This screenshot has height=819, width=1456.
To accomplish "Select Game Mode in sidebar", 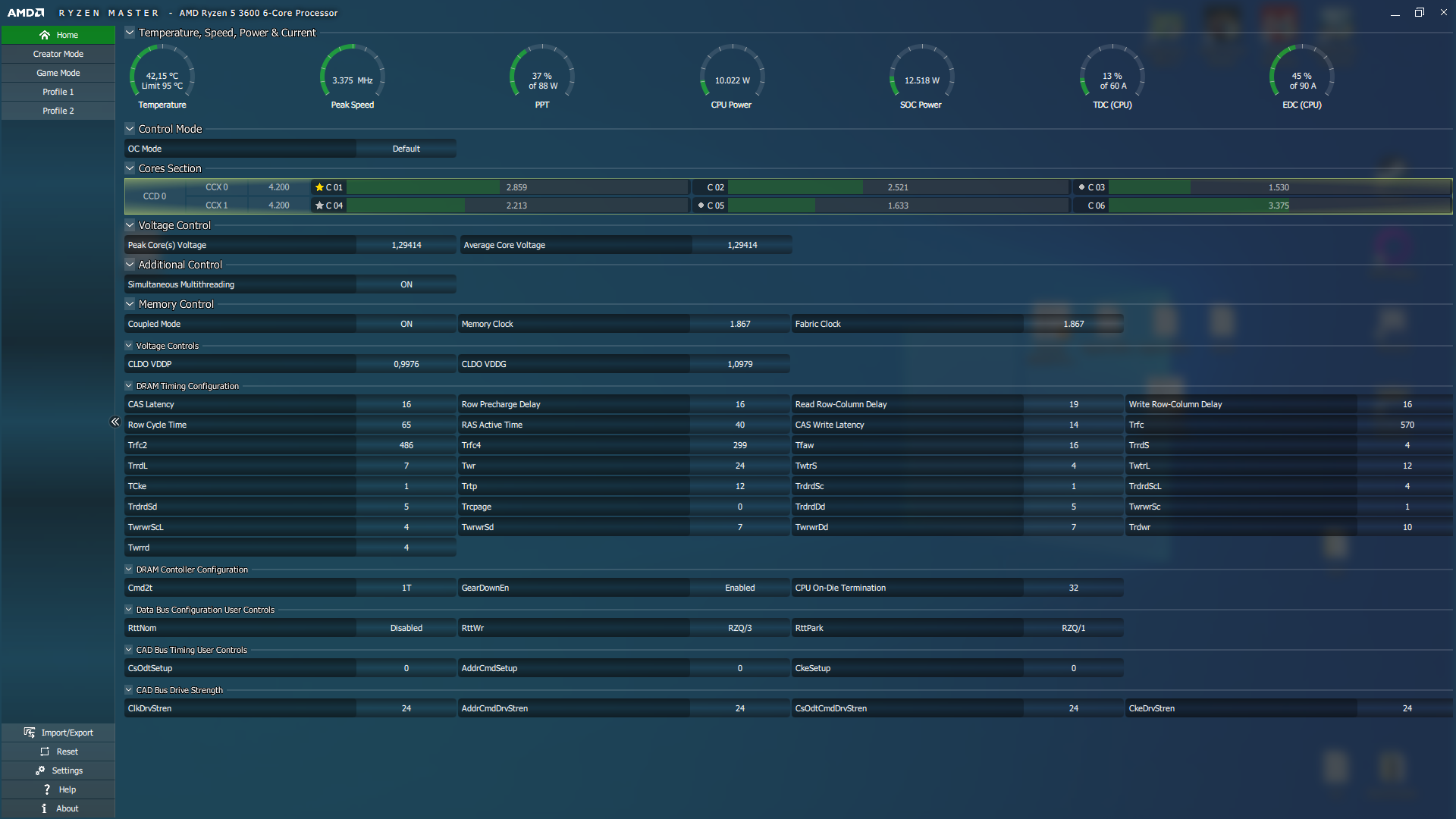I will point(58,73).
